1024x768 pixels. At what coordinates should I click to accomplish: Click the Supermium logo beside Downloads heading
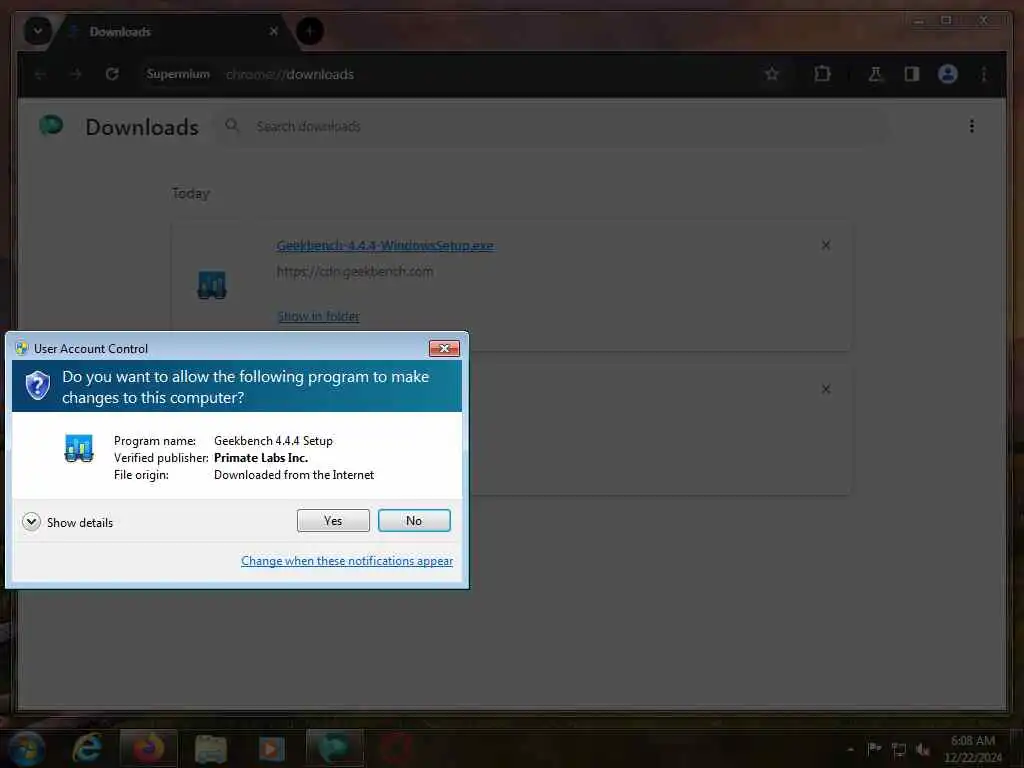pyautogui.click(x=51, y=125)
